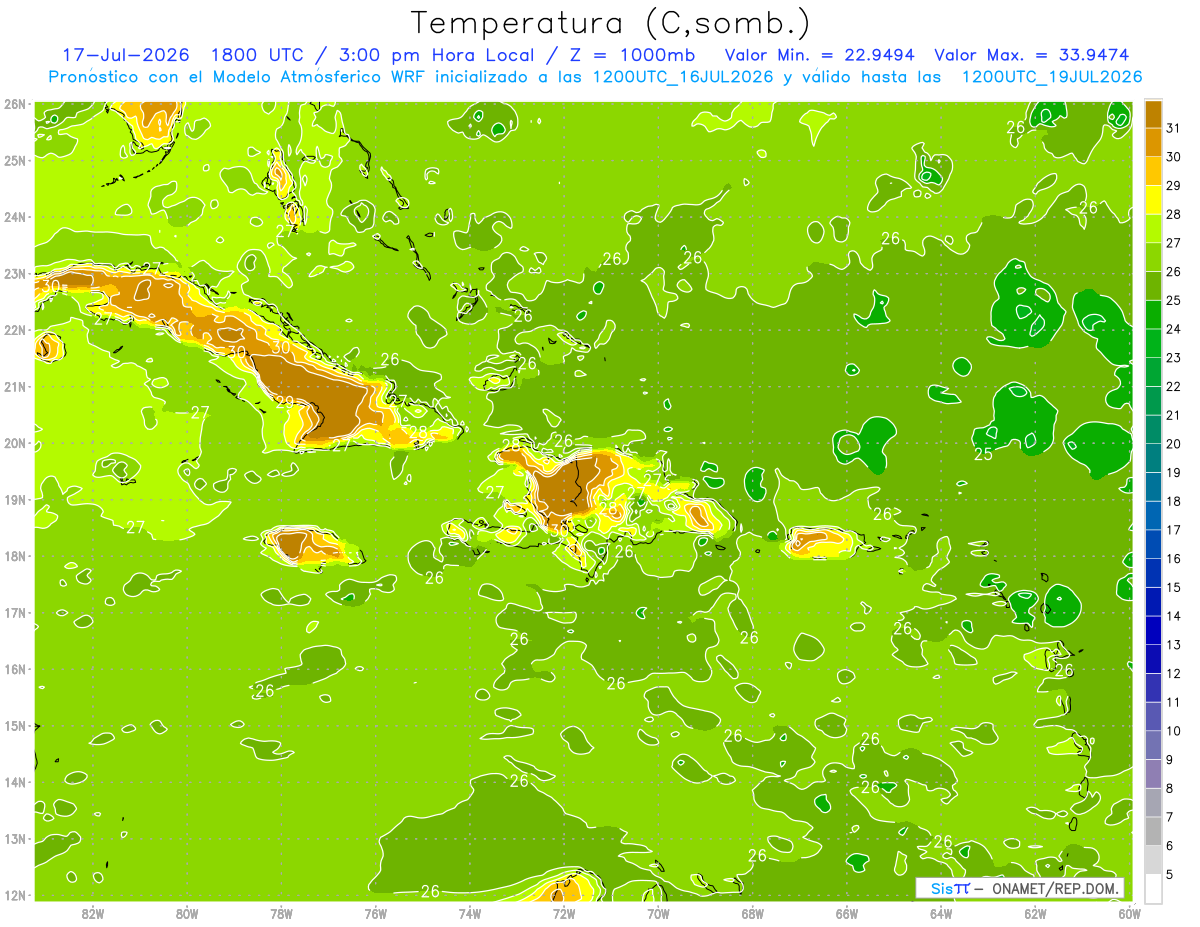Click the '68W' longitude axis label
The image size is (1200, 927).
point(753,912)
